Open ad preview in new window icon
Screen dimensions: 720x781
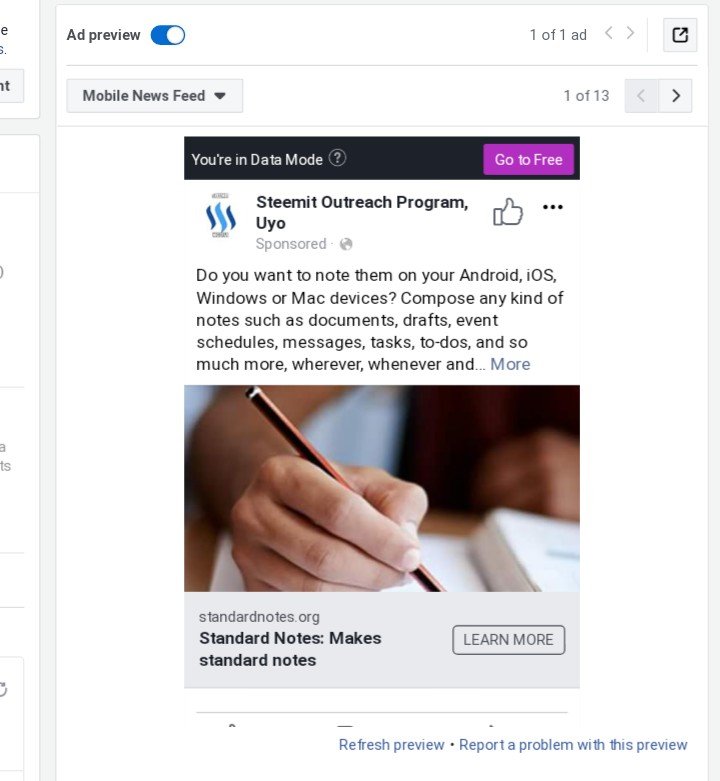pos(680,35)
